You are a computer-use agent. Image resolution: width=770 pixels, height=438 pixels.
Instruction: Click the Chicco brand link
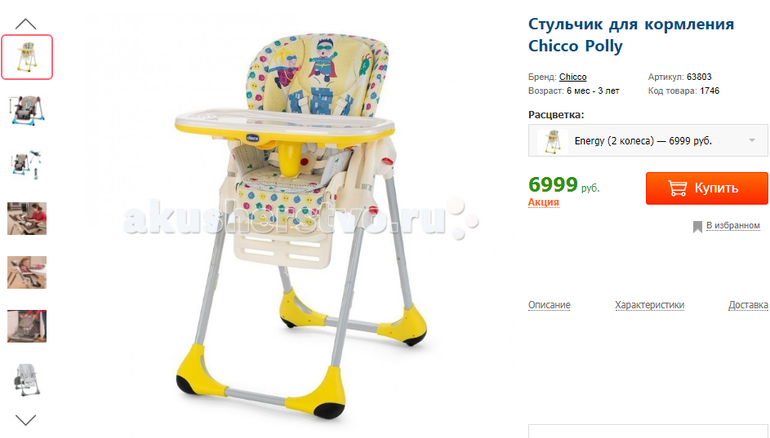pos(573,77)
